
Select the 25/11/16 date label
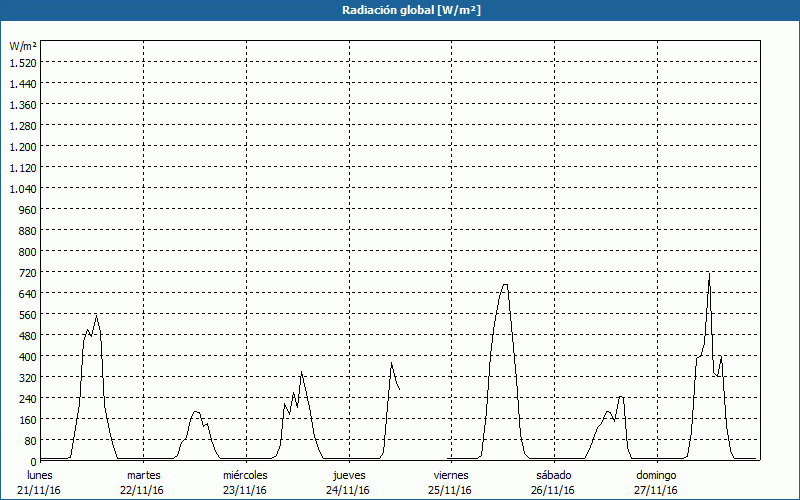450,490
